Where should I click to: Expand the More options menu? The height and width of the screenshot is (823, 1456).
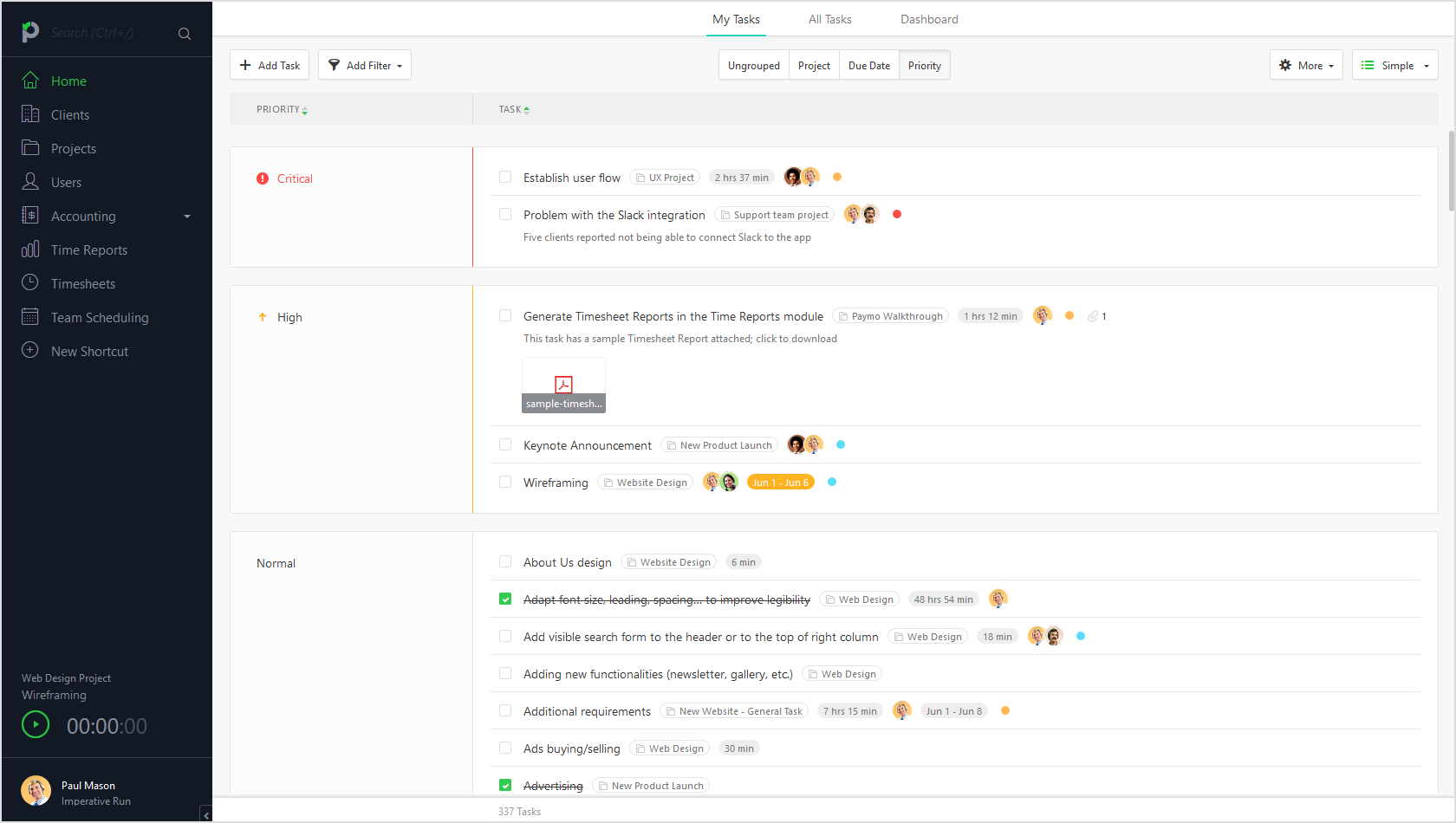[x=1306, y=64]
